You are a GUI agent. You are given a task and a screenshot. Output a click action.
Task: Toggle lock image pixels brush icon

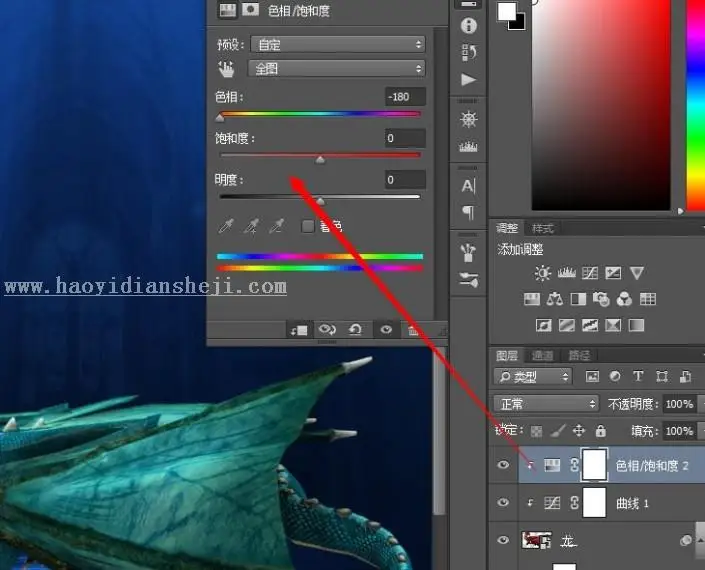point(558,431)
